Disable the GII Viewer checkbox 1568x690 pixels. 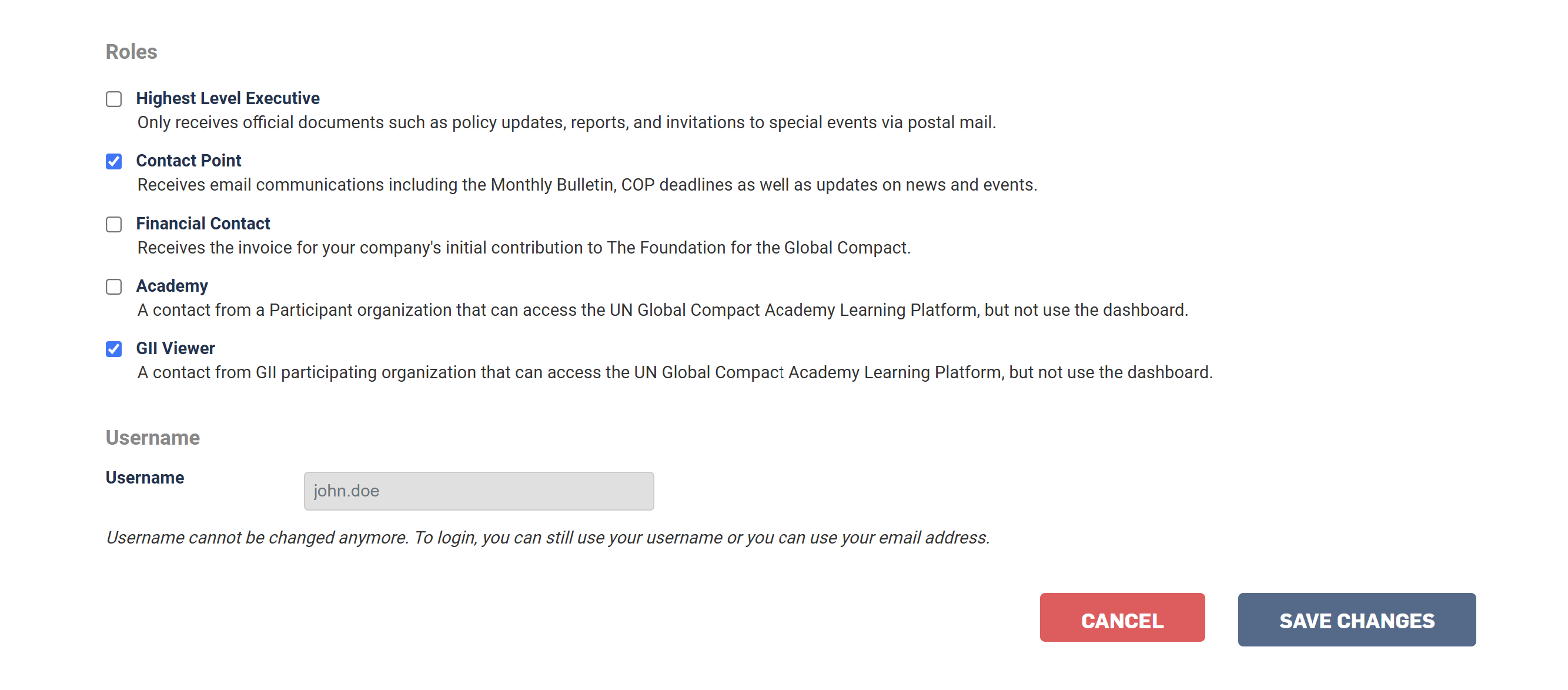114,349
